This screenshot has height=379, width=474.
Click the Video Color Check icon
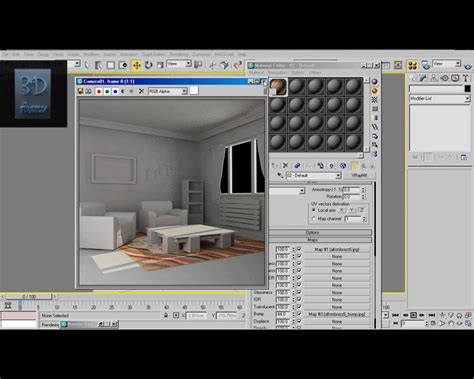point(375,118)
